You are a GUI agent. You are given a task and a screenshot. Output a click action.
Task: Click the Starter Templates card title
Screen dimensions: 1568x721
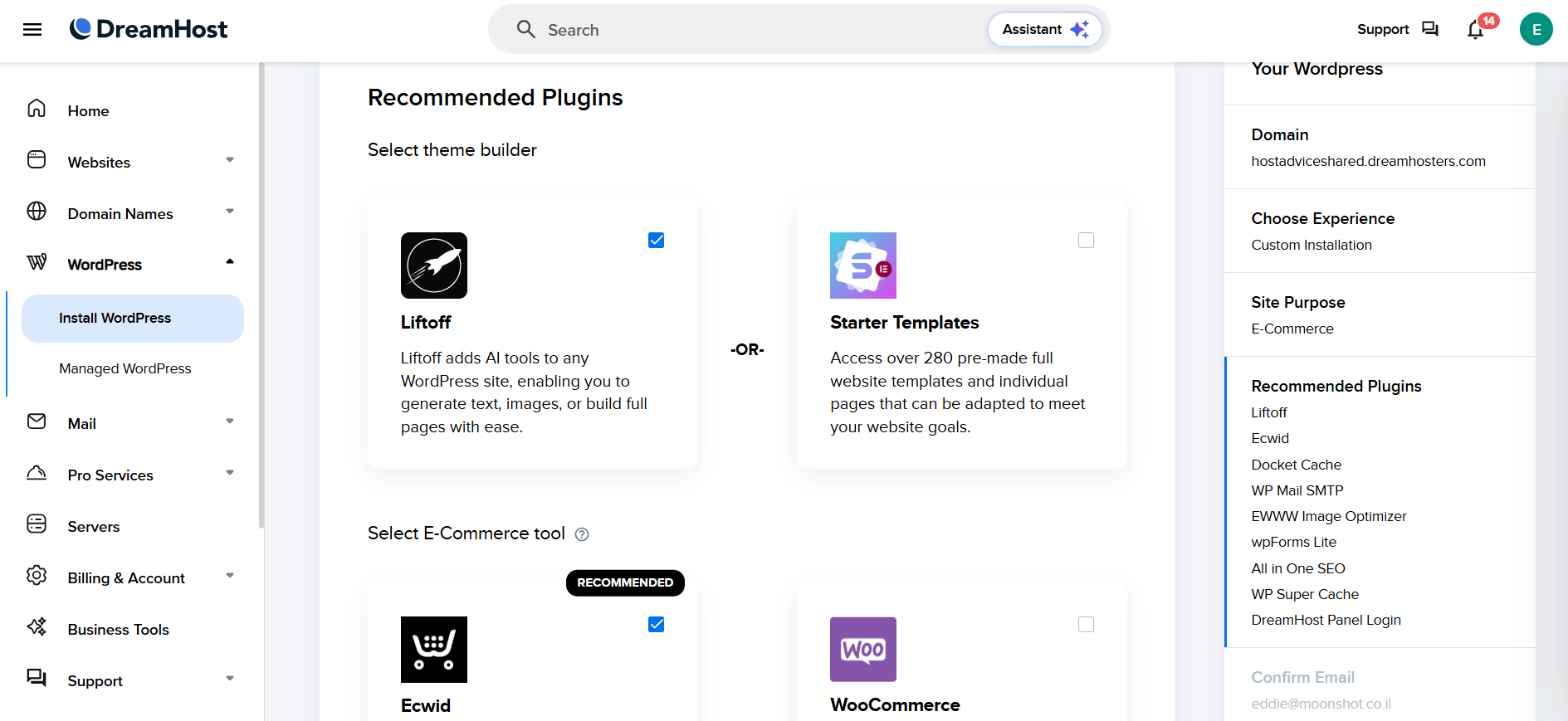pos(905,322)
